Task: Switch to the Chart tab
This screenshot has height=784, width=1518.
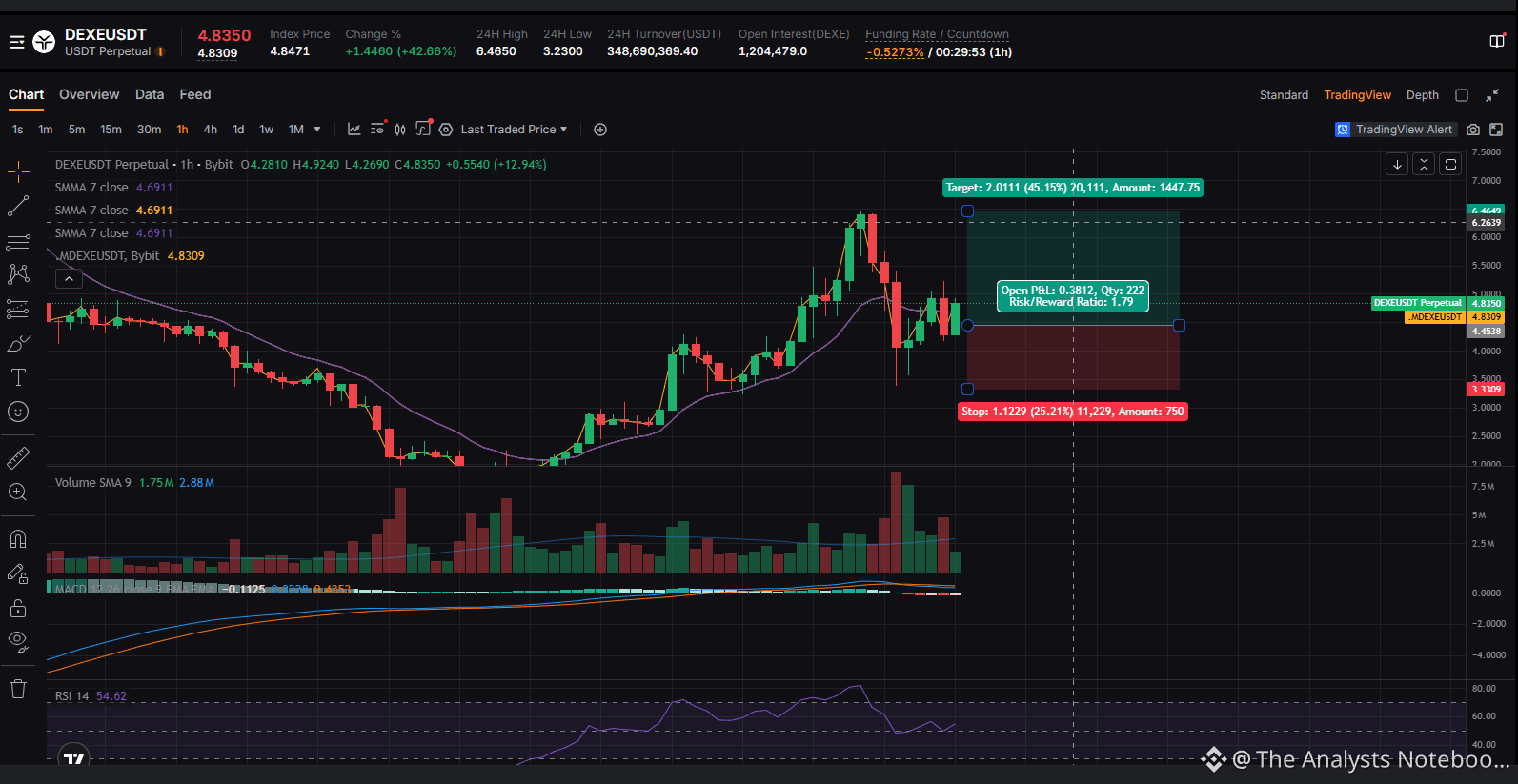Action: tap(27, 94)
